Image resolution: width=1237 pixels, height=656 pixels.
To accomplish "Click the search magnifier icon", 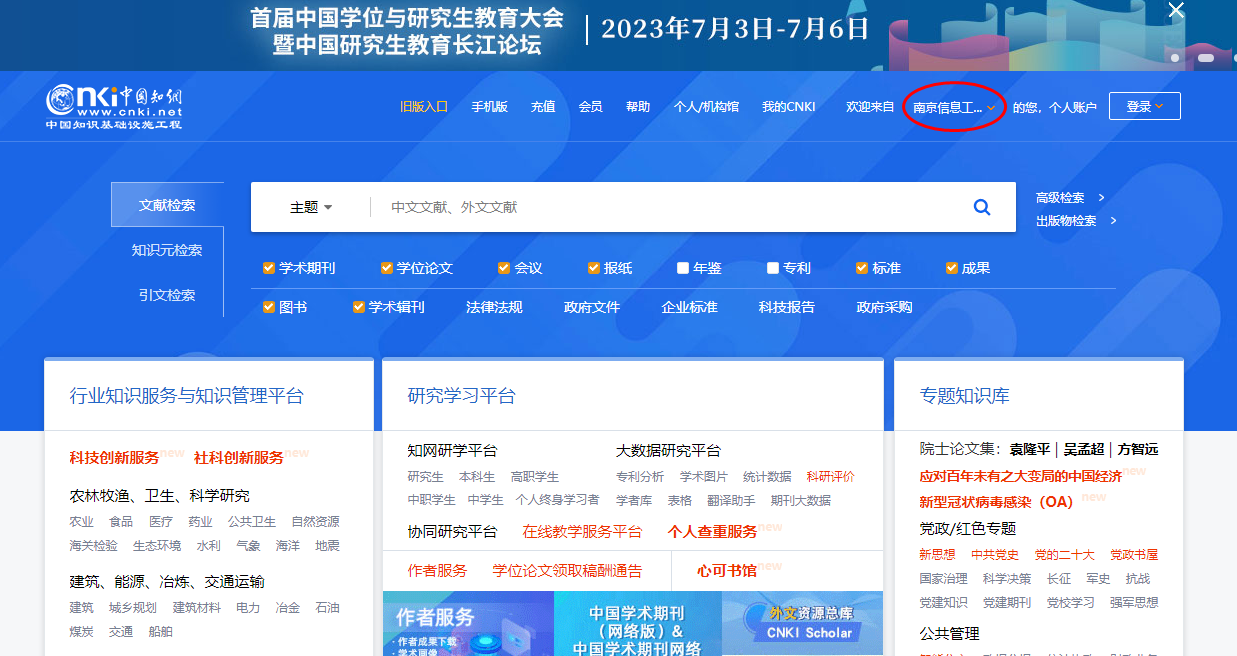I will (982, 207).
